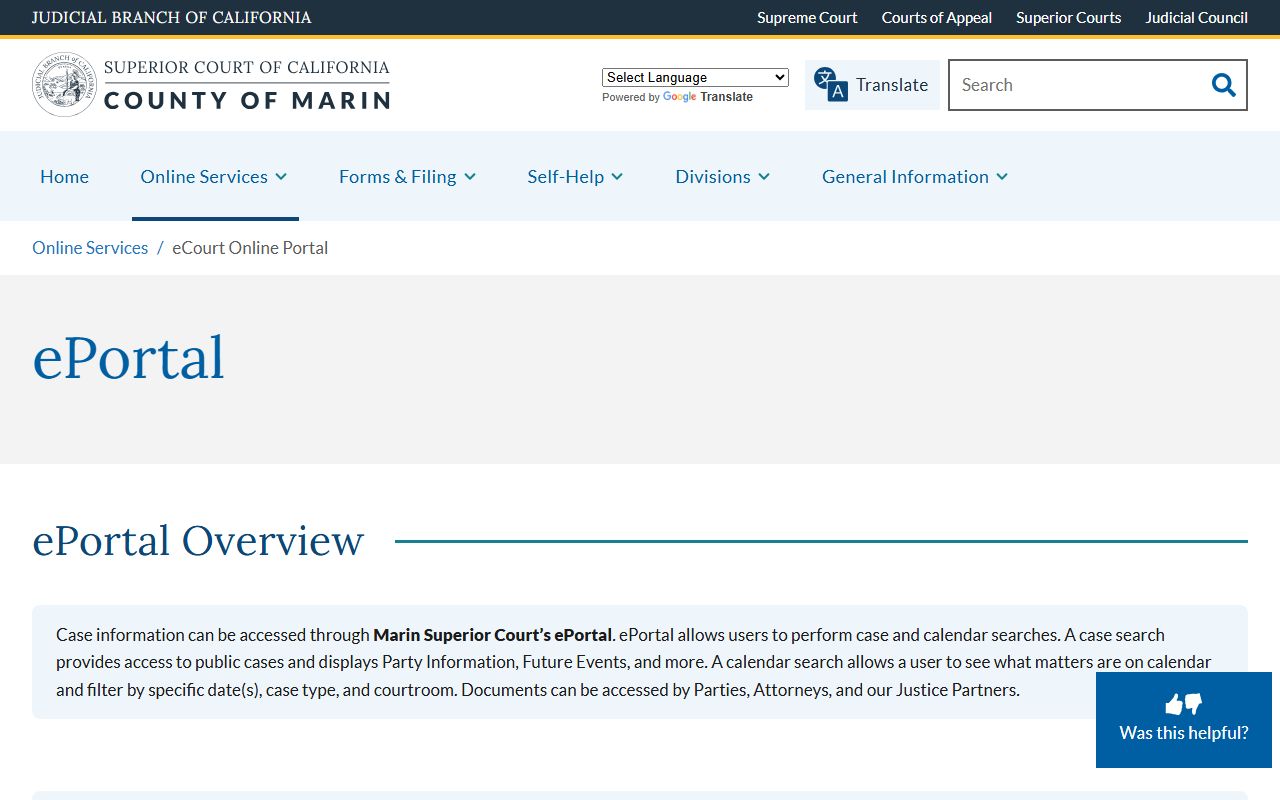Click the Powered by Google Translate label
Image resolution: width=1280 pixels, height=800 pixels.
tap(677, 97)
